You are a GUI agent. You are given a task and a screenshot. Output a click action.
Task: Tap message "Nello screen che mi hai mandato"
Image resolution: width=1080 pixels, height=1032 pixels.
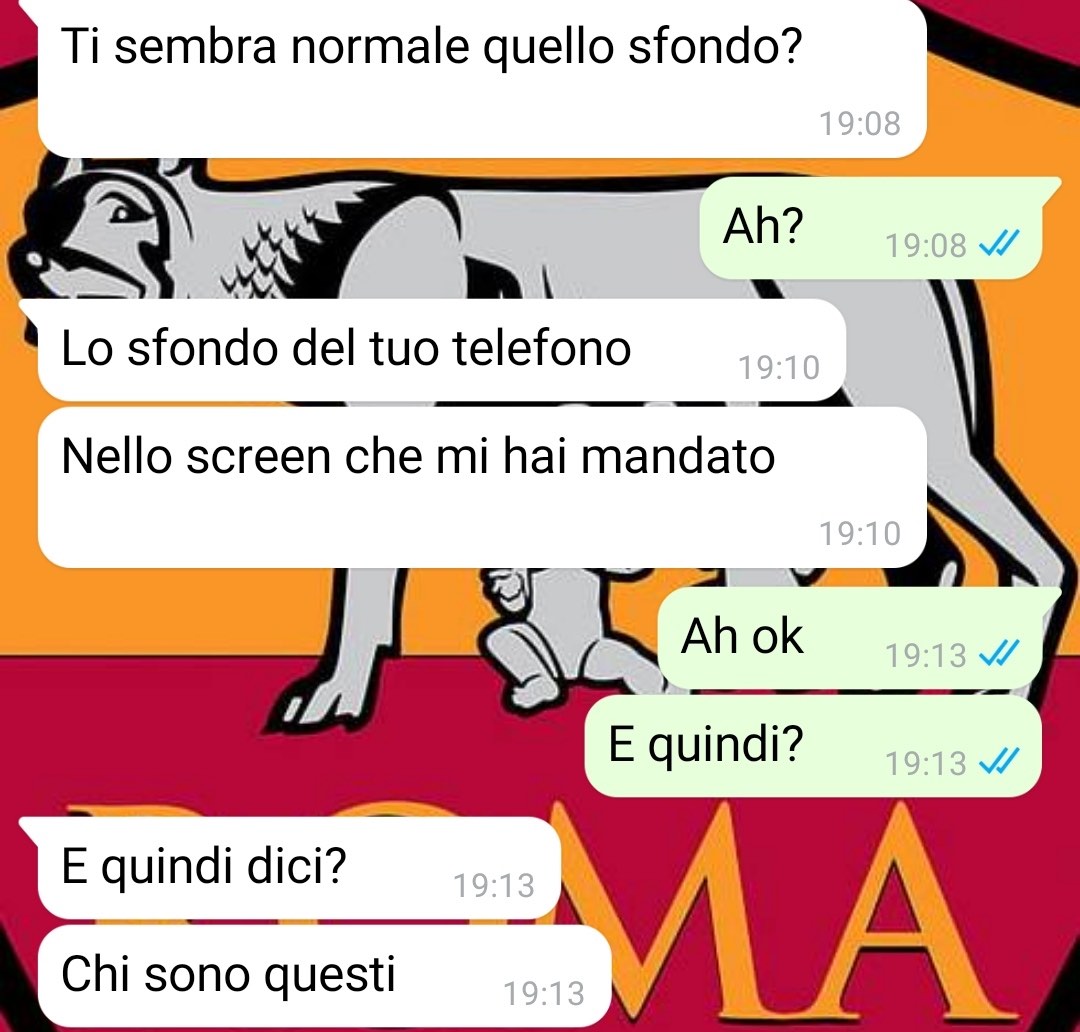[482, 488]
